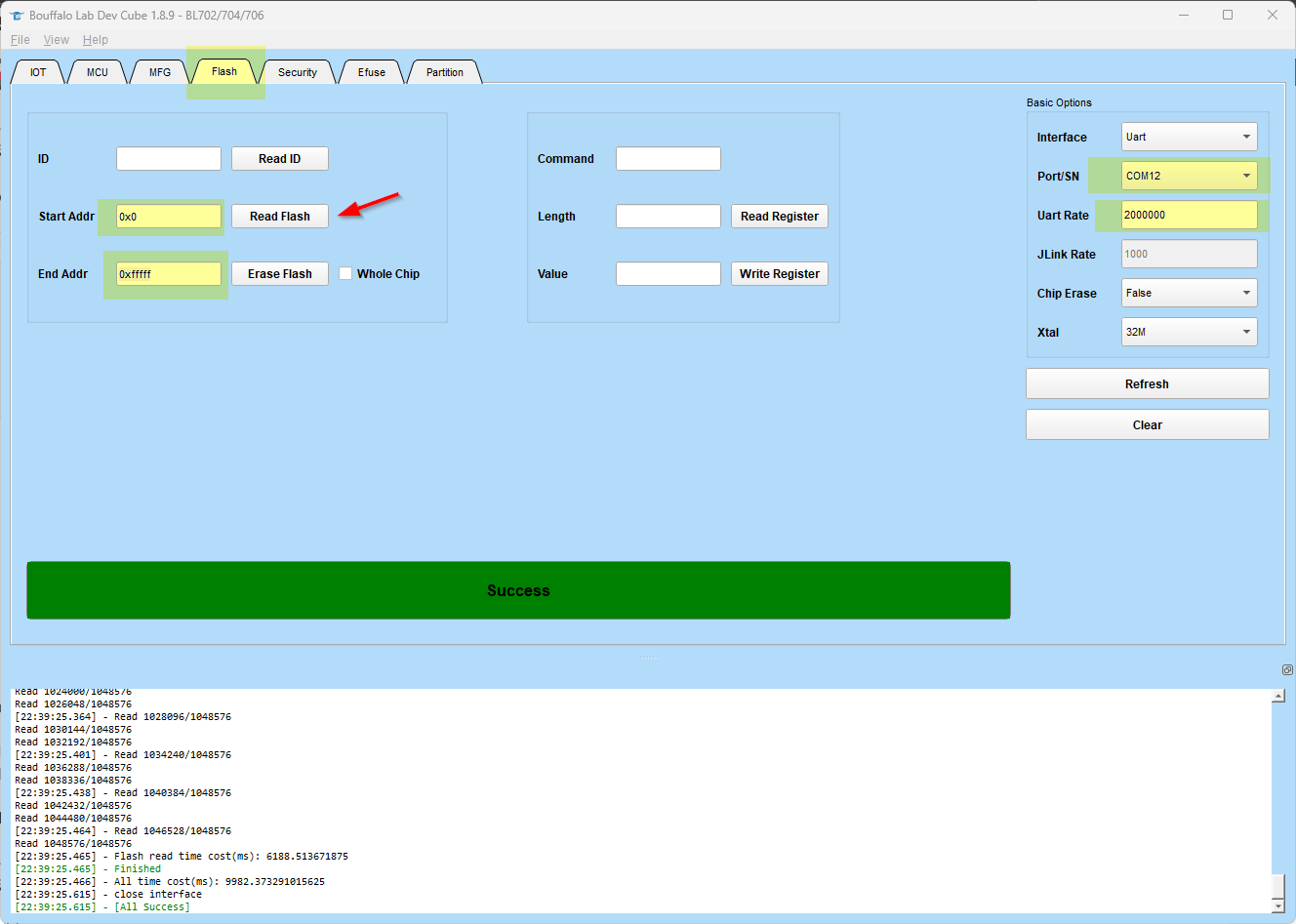This screenshot has width=1296, height=924.
Task: Enable the Whole Chip checkbox
Action: tap(345, 273)
